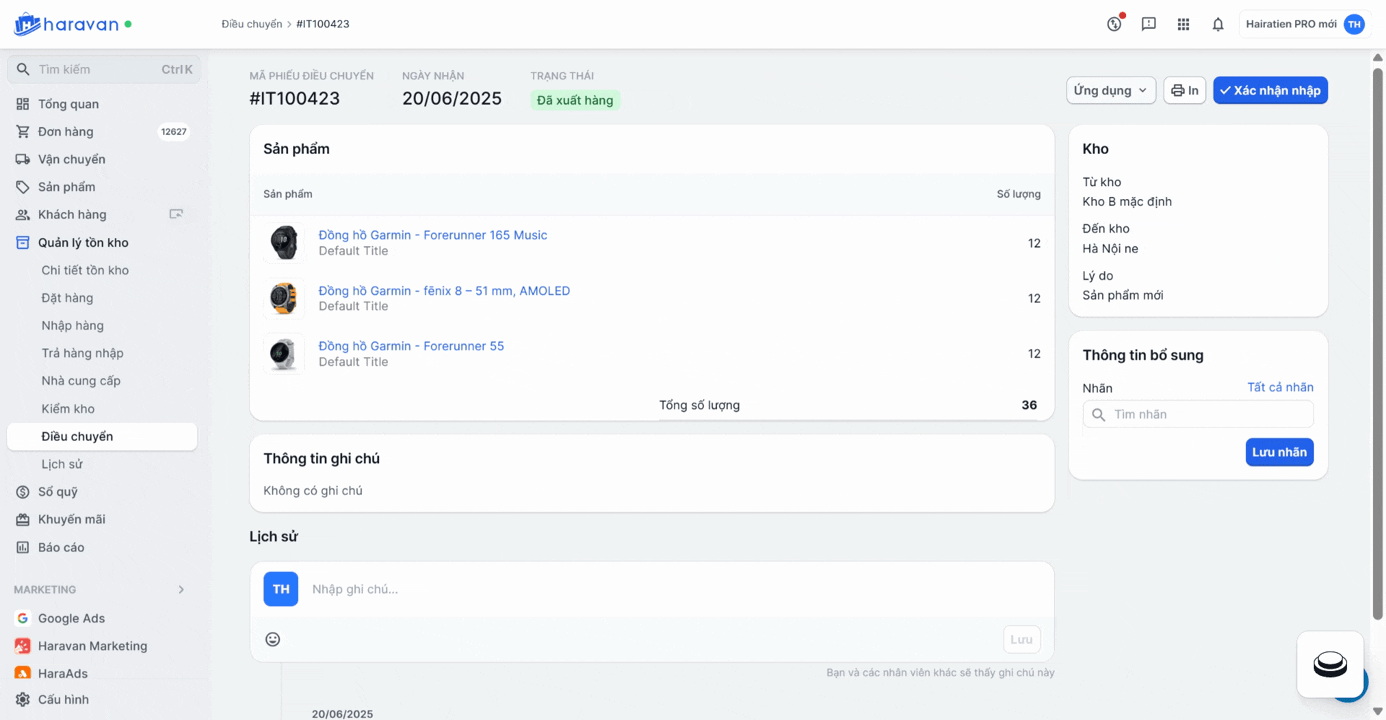
Task: Click the Sản phẩm tag icon
Action: [x=22, y=187]
